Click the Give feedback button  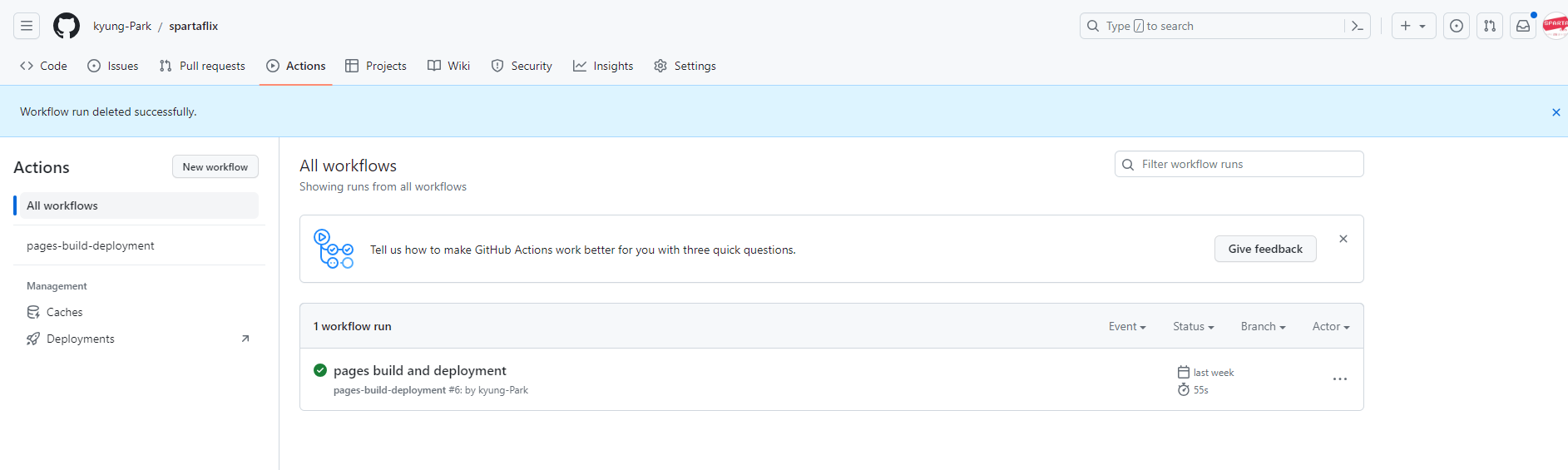pos(1265,249)
